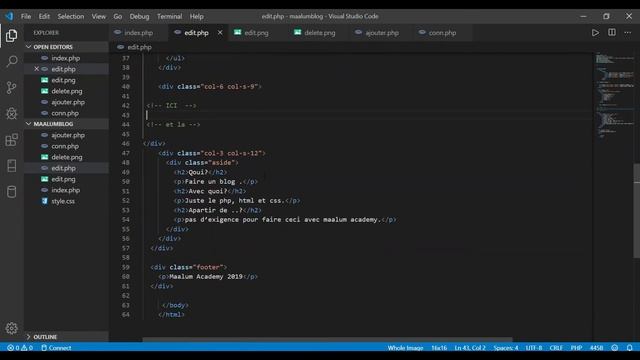Open the Selection menu
The image size is (640, 360).
pos(71,16)
